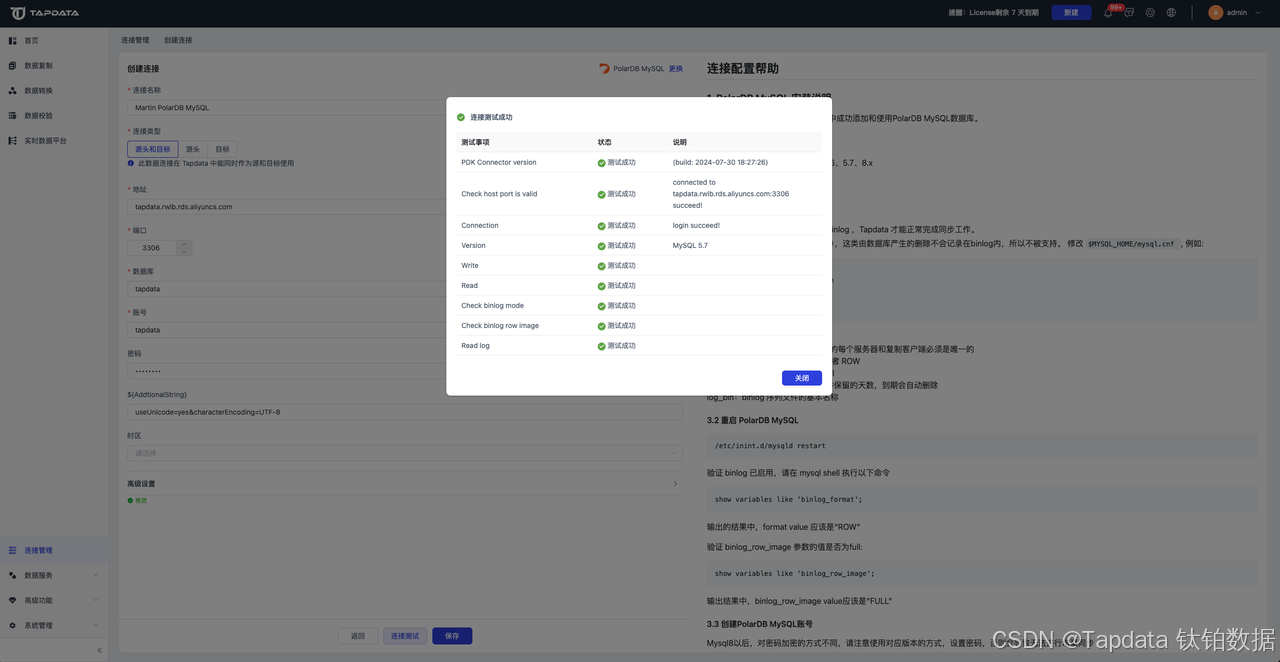Click the blue info icon under connection type
The width and height of the screenshot is (1280, 662).
(x=131, y=163)
